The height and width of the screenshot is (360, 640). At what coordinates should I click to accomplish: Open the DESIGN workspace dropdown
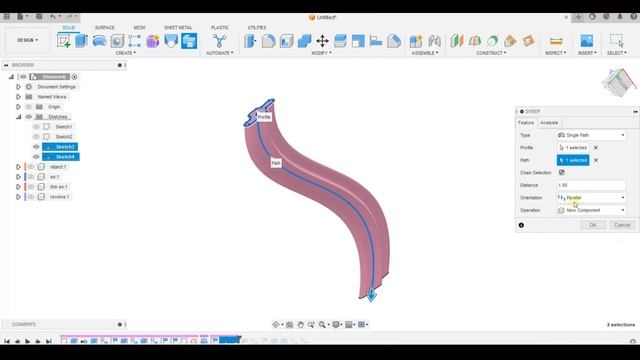[x=27, y=40]
